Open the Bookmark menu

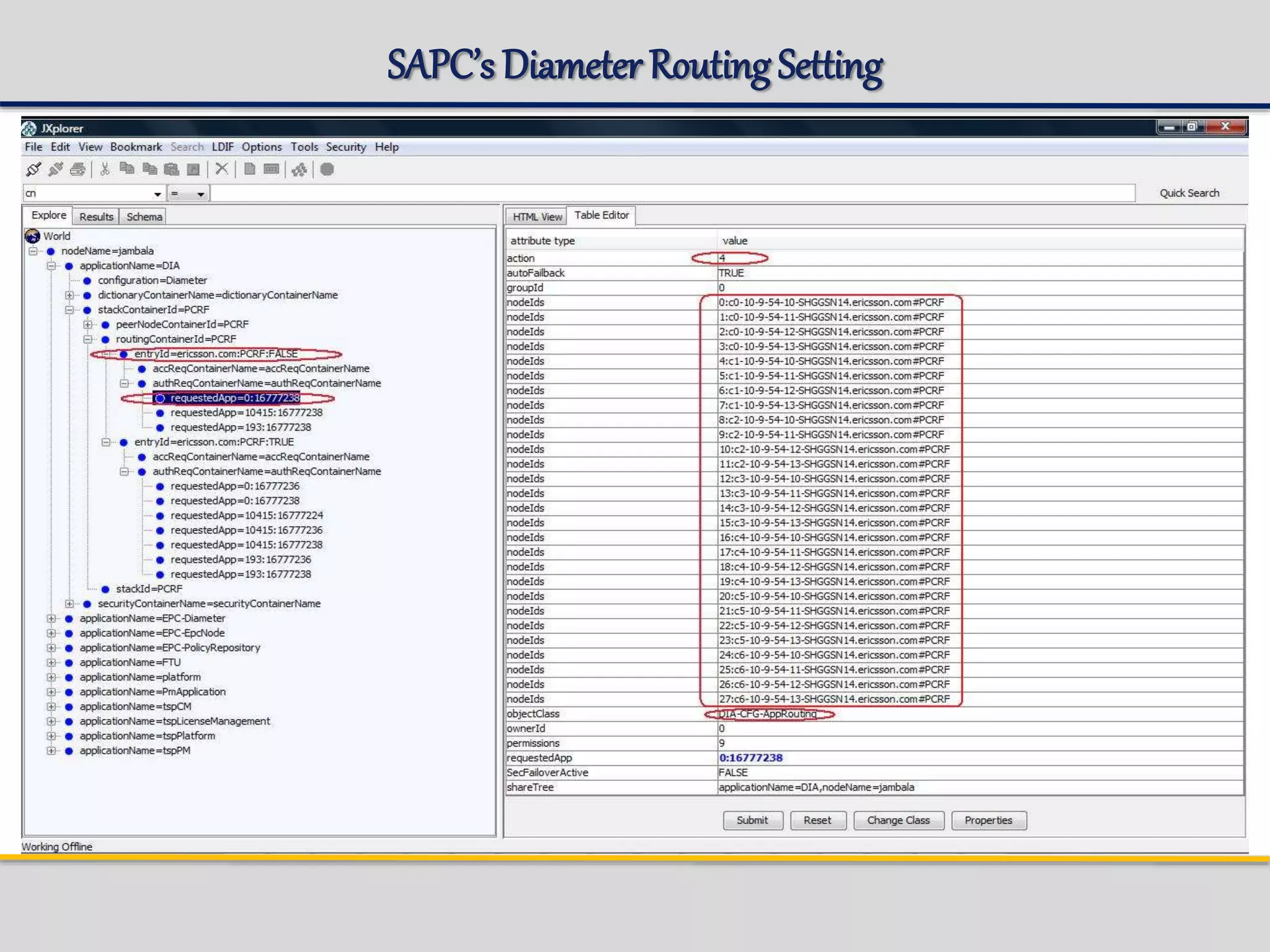pos(136,147)
